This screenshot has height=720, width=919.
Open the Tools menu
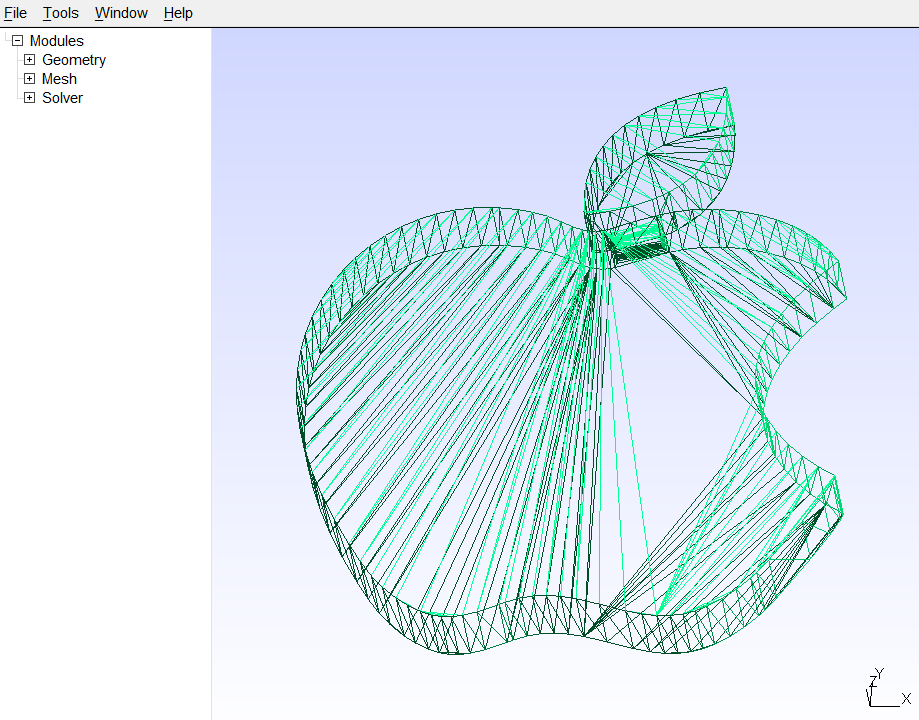[60, 13]
